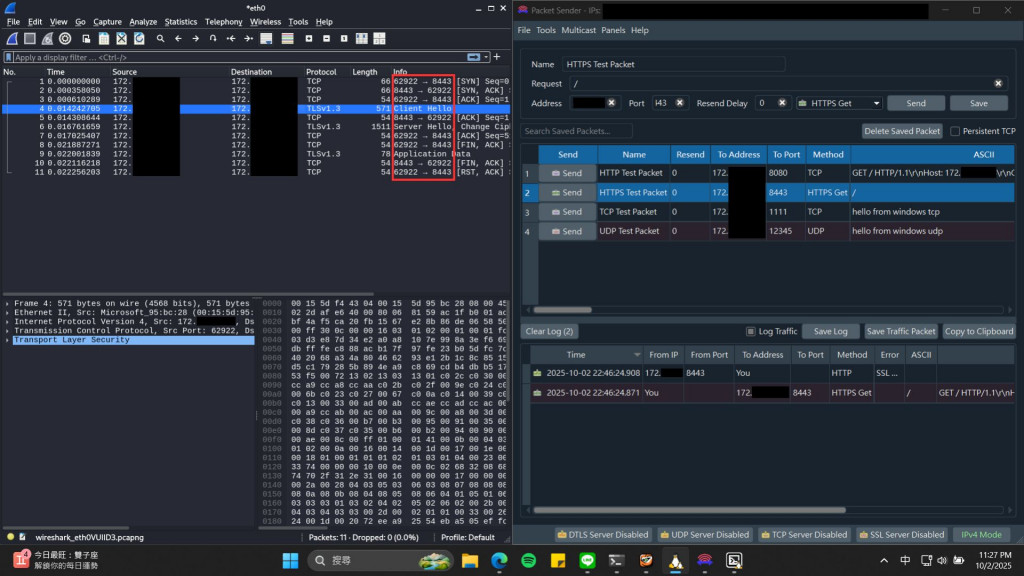Start a new capture with the shark fin icon
This screenshot has width=1024, height=576.
click(x=12, y=39)
